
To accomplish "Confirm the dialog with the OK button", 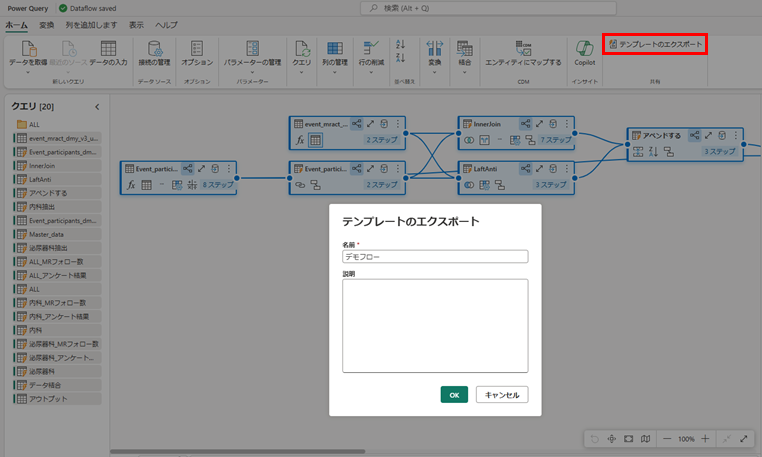I will (x=454, y=395).
